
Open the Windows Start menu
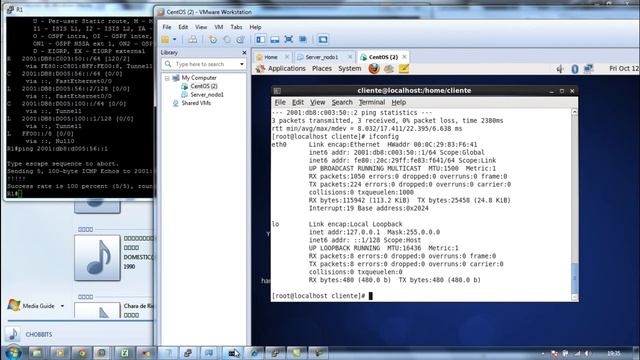pyautogui.click(x=13, y=353)
